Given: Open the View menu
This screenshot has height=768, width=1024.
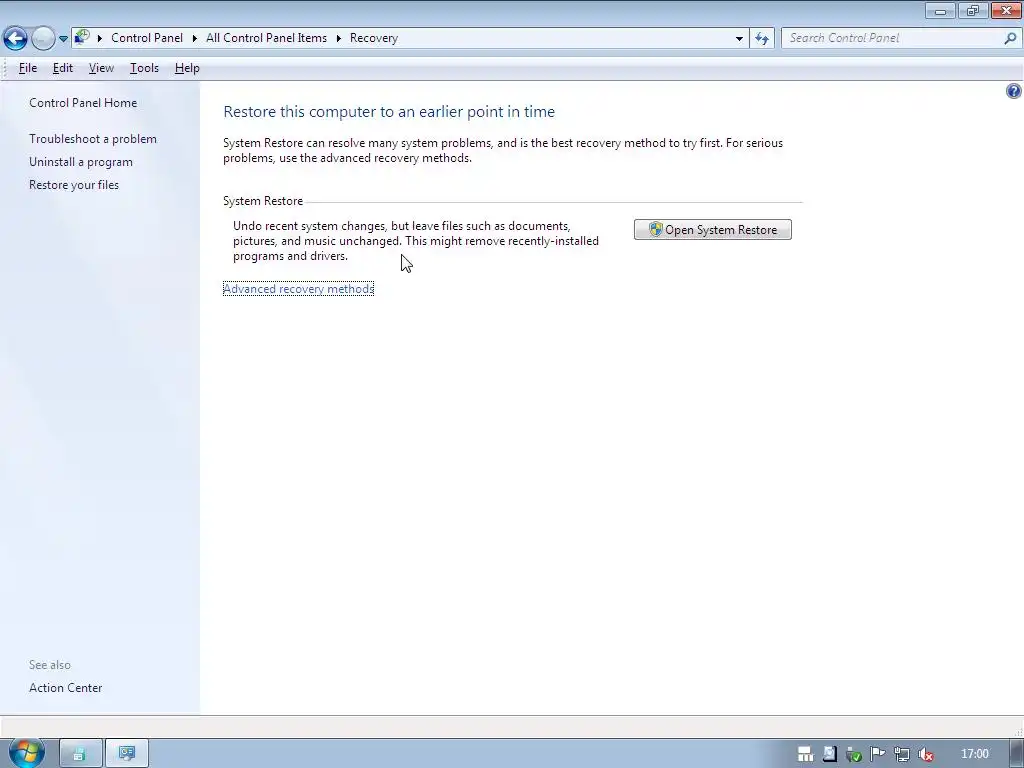Looking at the screenshot, I should 101,68.
